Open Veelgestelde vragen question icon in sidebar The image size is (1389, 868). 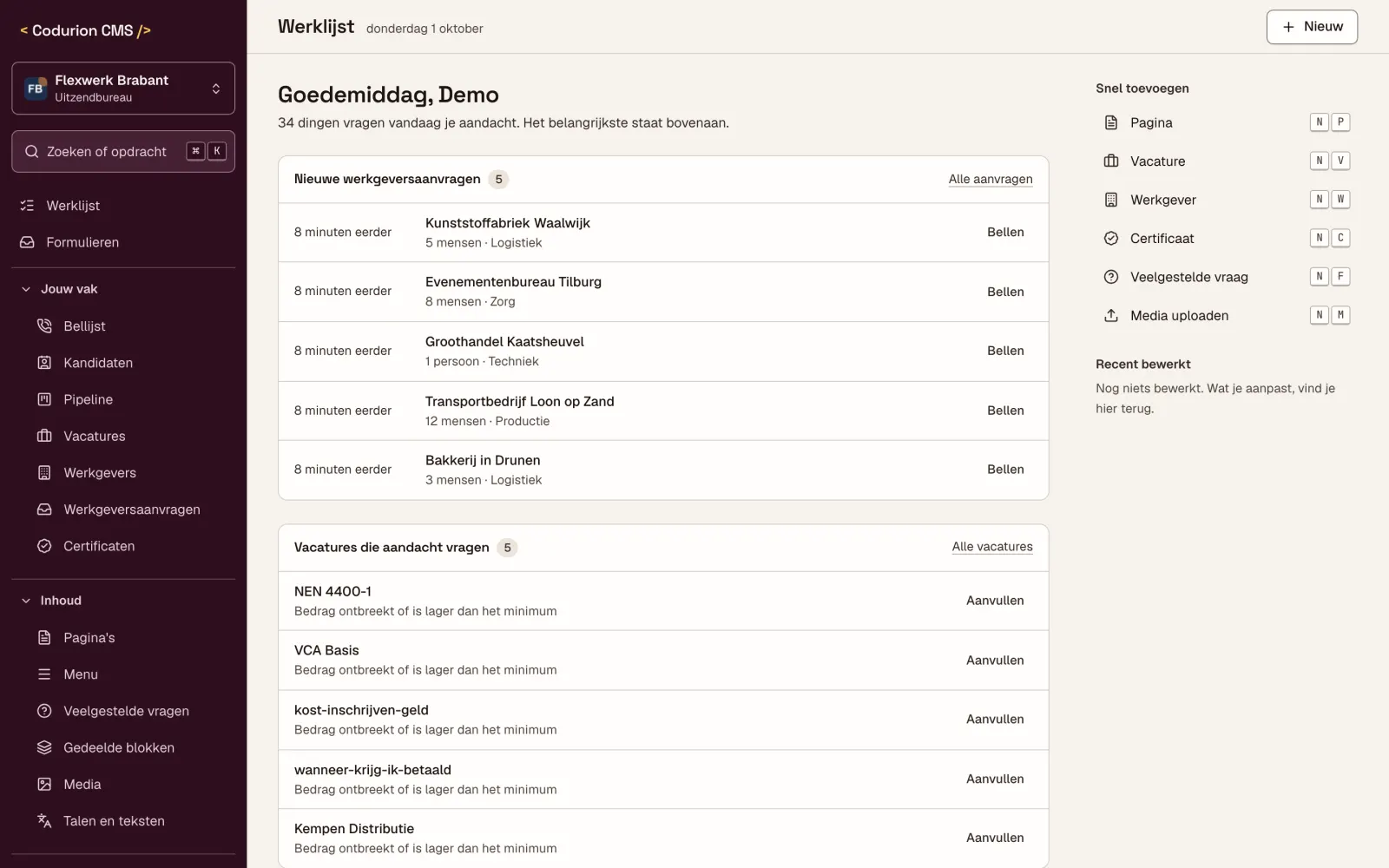click(x=44, y=711)
